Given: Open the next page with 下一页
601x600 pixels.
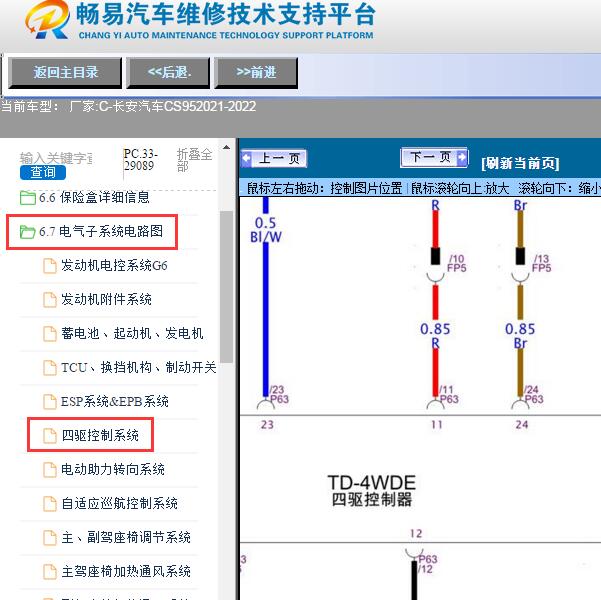Looking at the screenshot, I should (x=434, y=157).
